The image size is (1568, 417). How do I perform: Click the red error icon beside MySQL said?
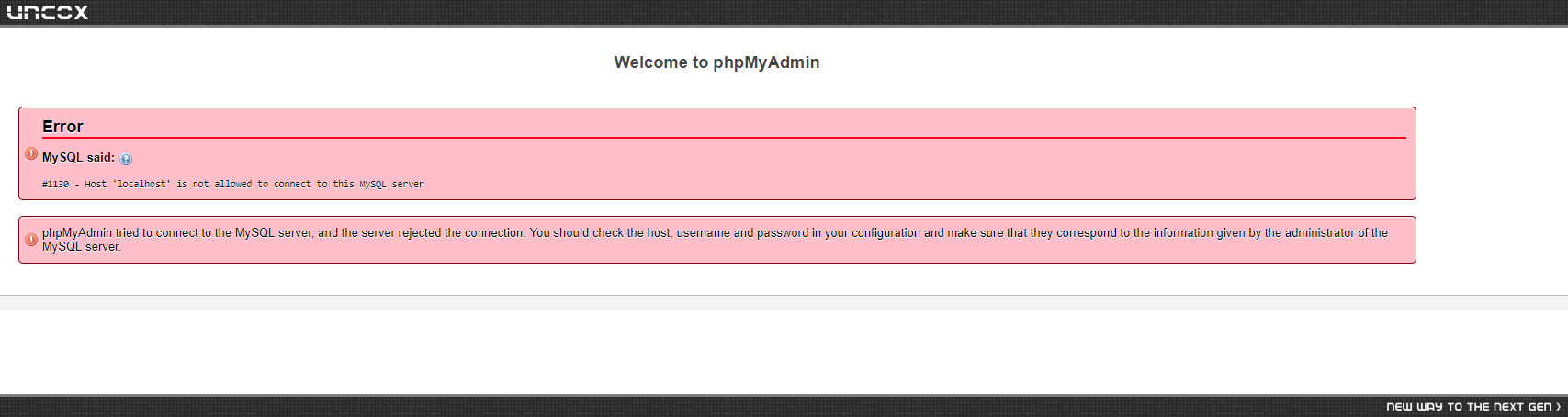pyautogui.click(x=31, y=153)
